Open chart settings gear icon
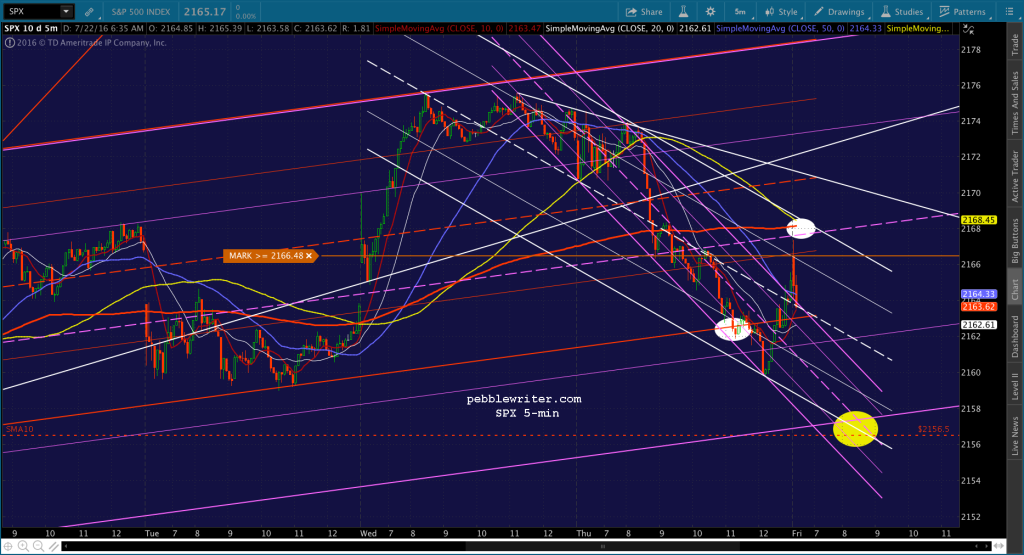The height and width of the screenshot is (555, 1024). tap(711, 12)
